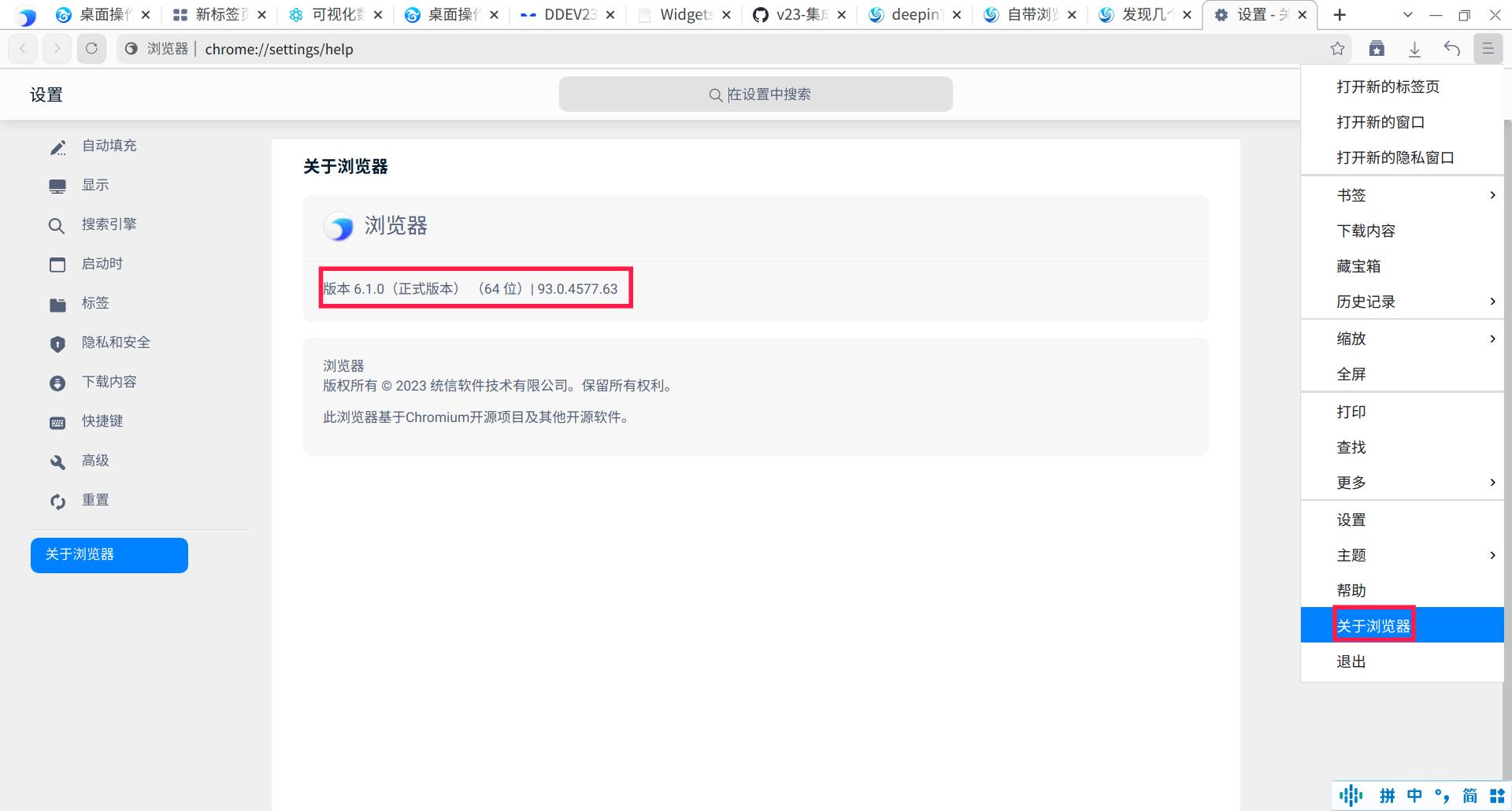Select the 隐私和安全 shield icon in sidebar
This screenshot has height=811, width=1512.
click(57, 343)
